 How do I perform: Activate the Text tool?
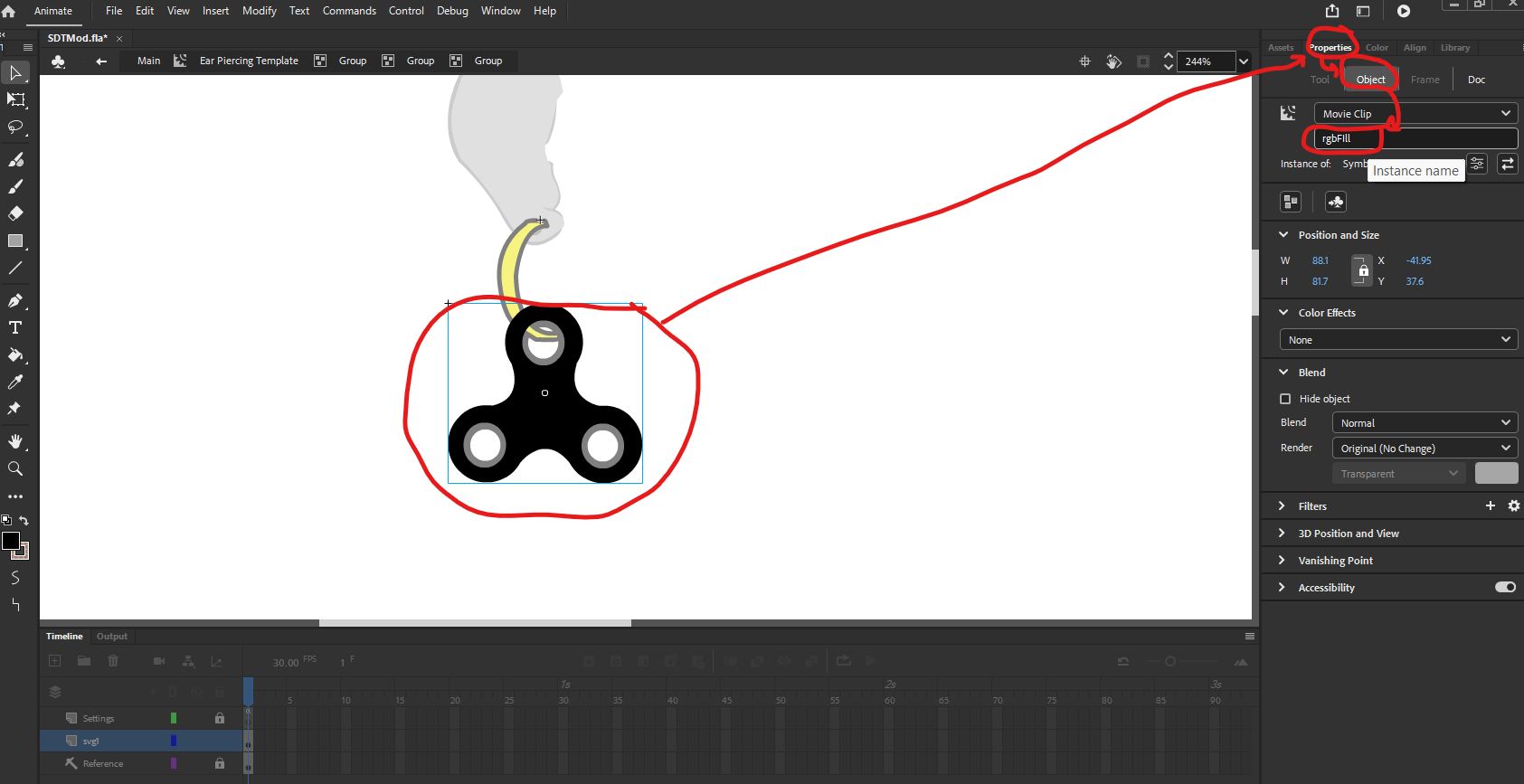(x=15, y=327)
